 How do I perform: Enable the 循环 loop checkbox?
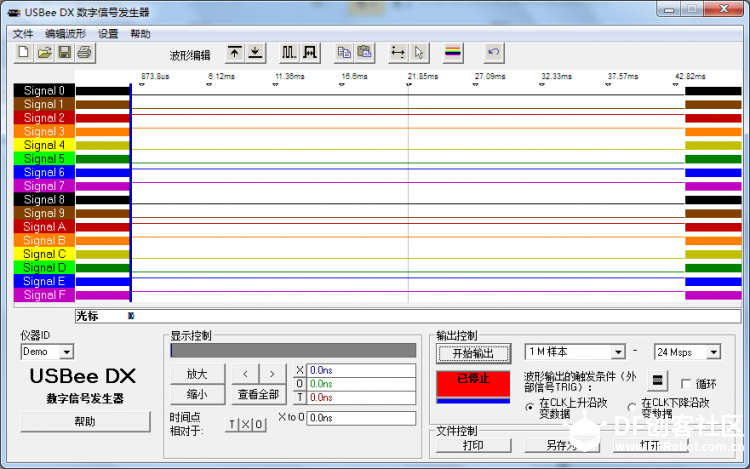[686, 384]
